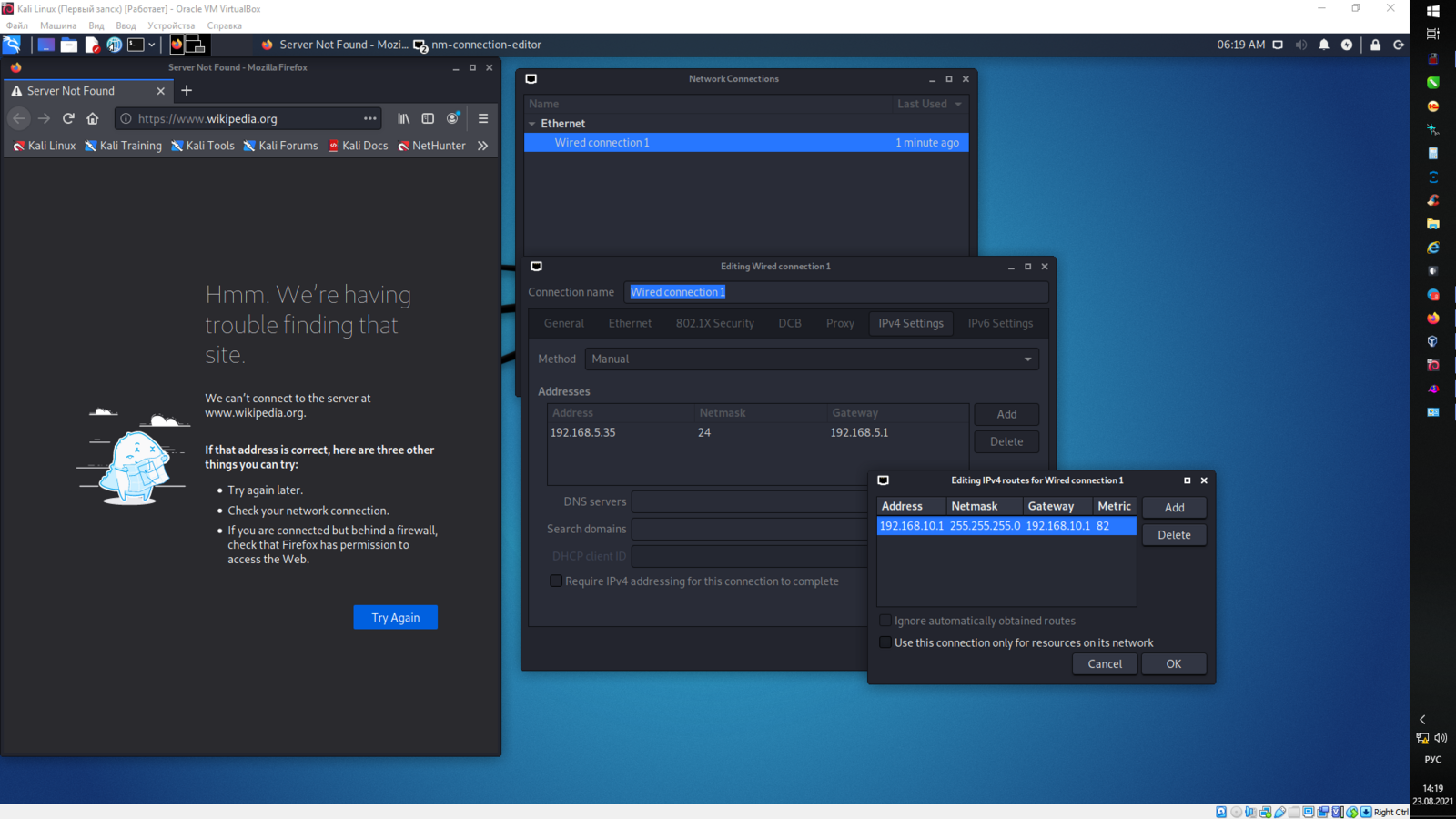Open the file manager from Kali panel
1456x819 pixels.
[x=69, y=45]
